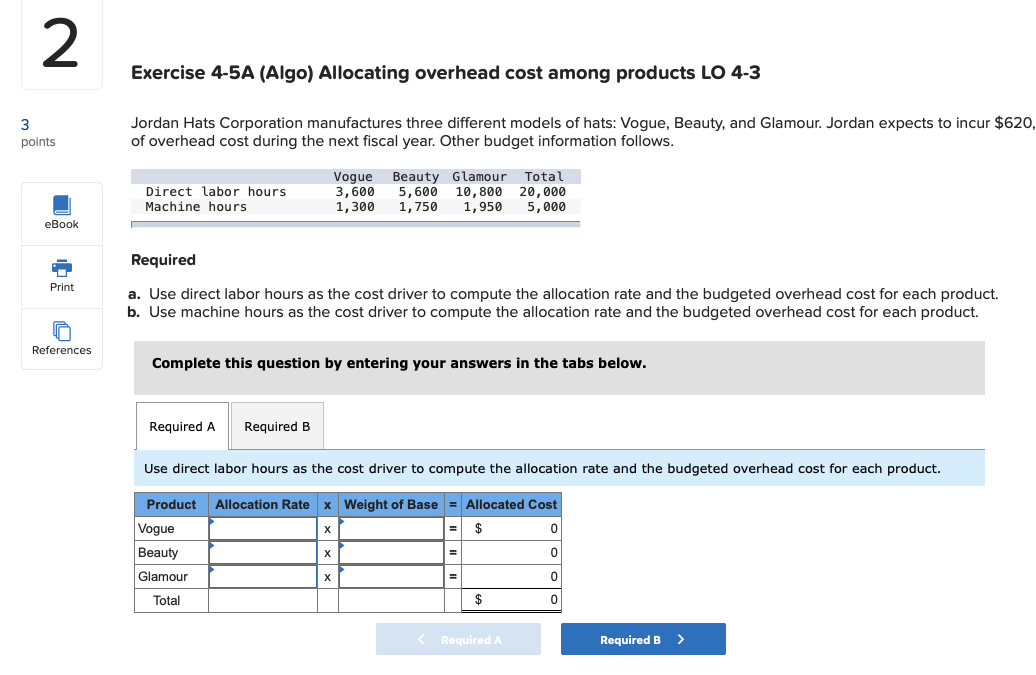Screen dimensions: 1036x675
Task: Click Vogue's Weight of Base field
Action: [391, 528]
